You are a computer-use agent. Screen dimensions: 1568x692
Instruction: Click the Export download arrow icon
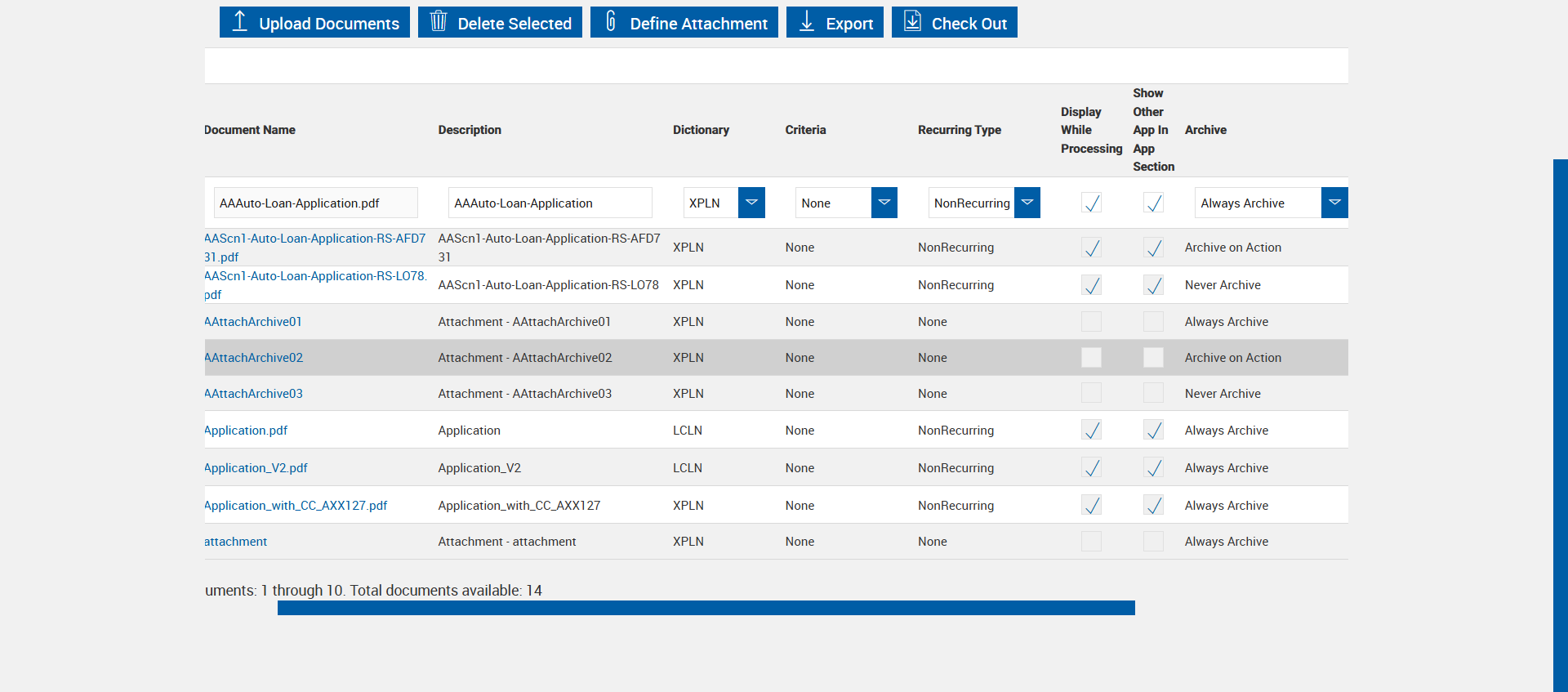[807, 21]
